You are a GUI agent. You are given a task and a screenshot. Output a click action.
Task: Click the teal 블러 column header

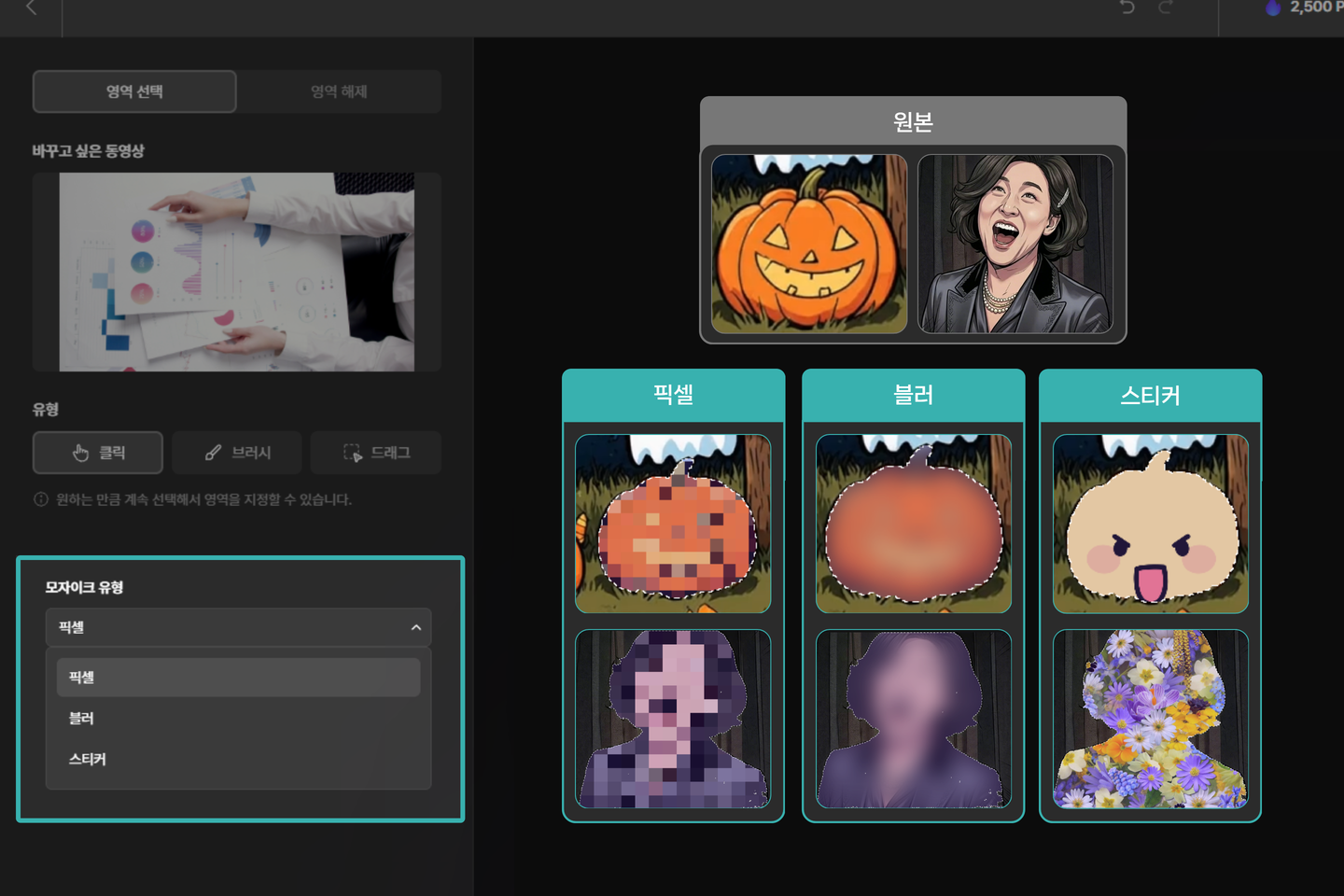click(x=914, y=395)
